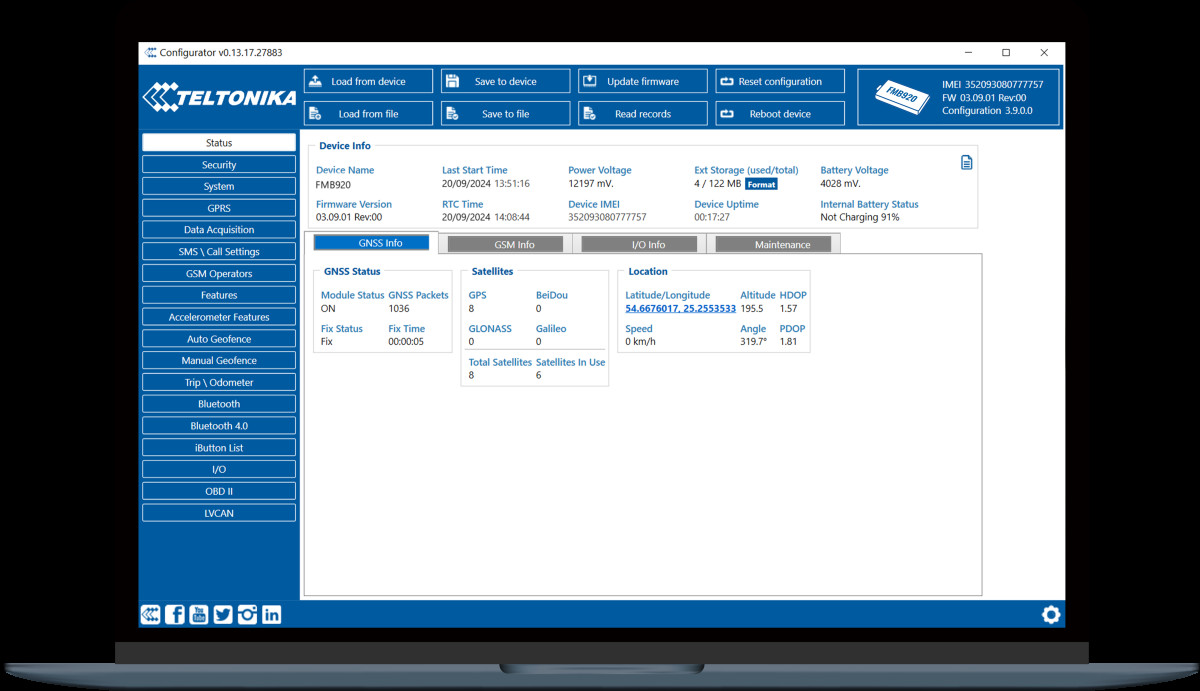The width and height of the screenshot is (1200, 691).
Task: Open the OBD II section
Action: tap(219, 491)
